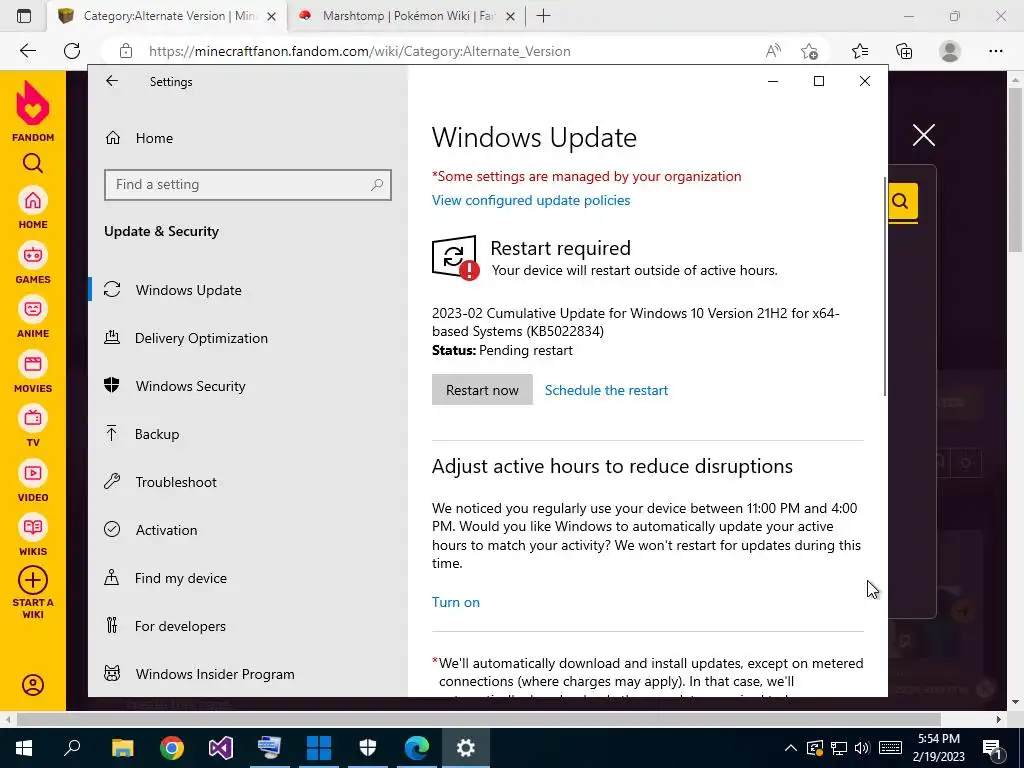Click yellow search button on Fandom page
This screenshot has width=1024, height=768.
click(x=902, y=200)
